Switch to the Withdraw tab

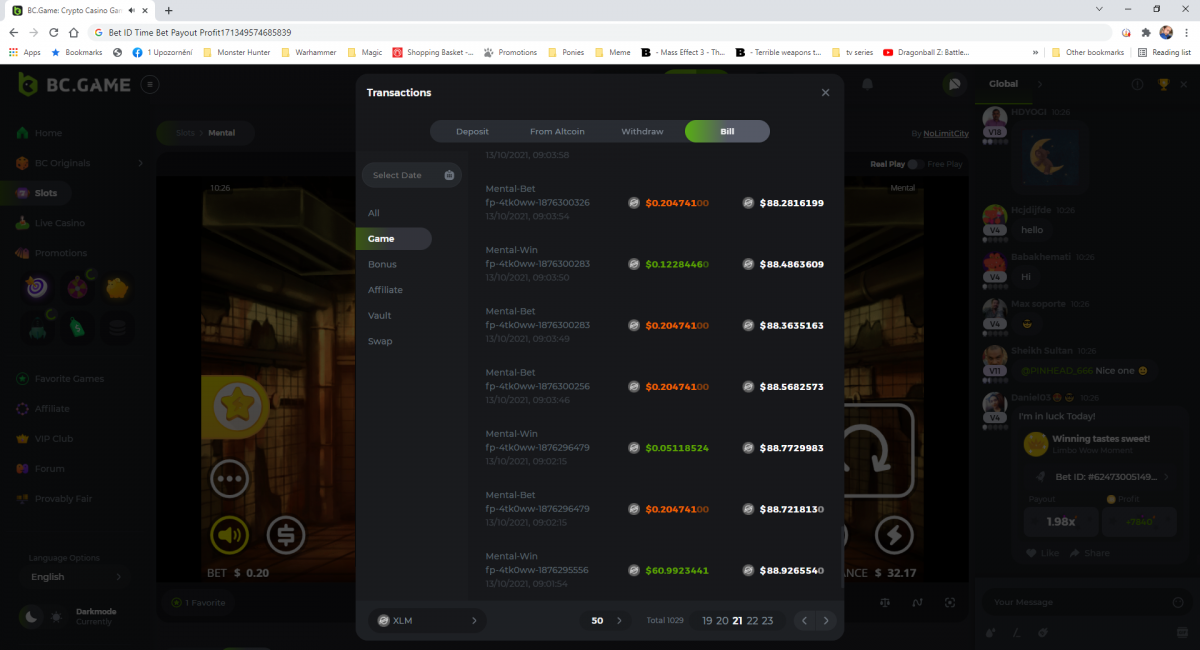click(x=642, y=132)
